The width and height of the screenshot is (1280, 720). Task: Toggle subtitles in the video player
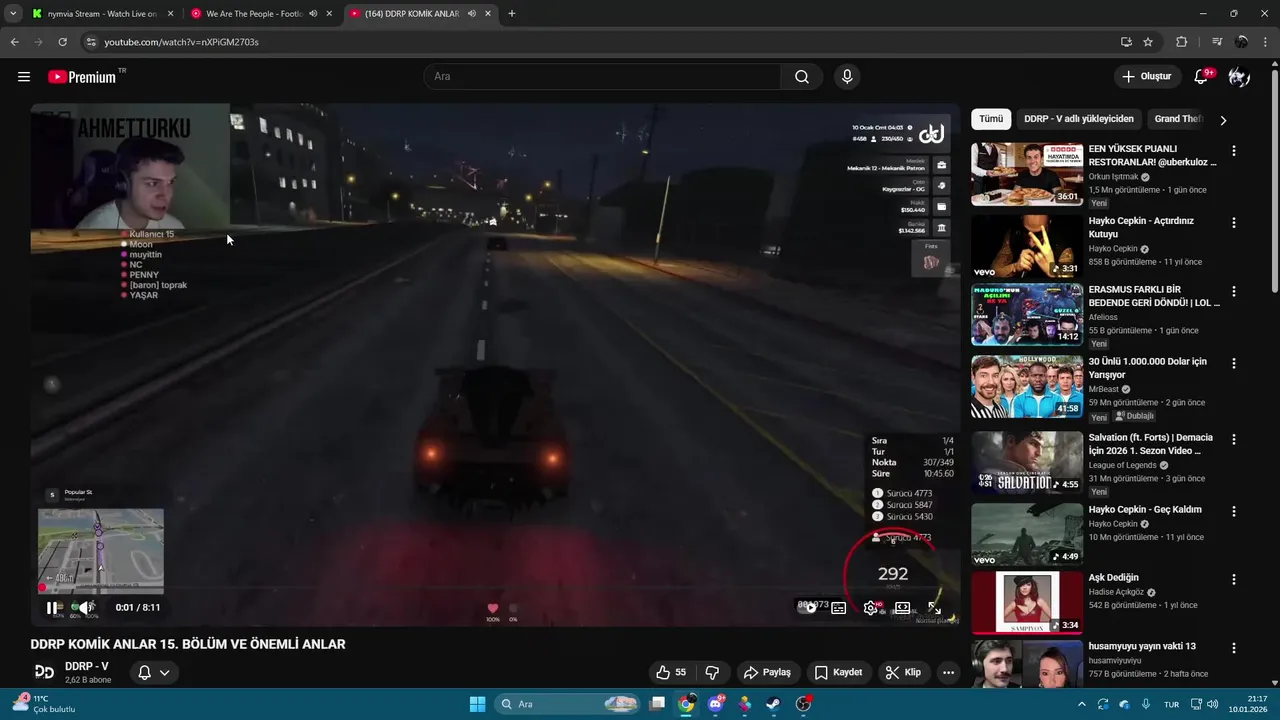click(839, 607)
